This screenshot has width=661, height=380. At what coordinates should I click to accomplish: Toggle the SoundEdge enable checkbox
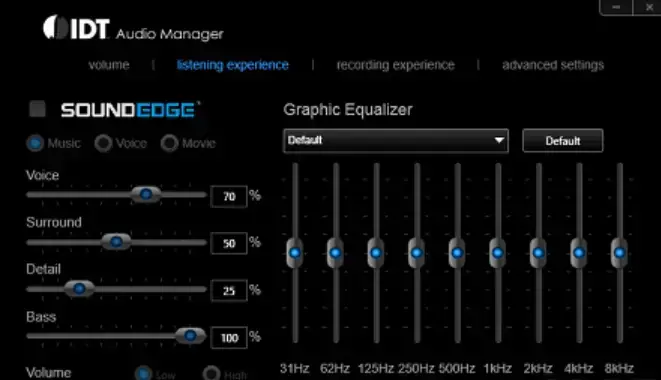tap(38, 109)
